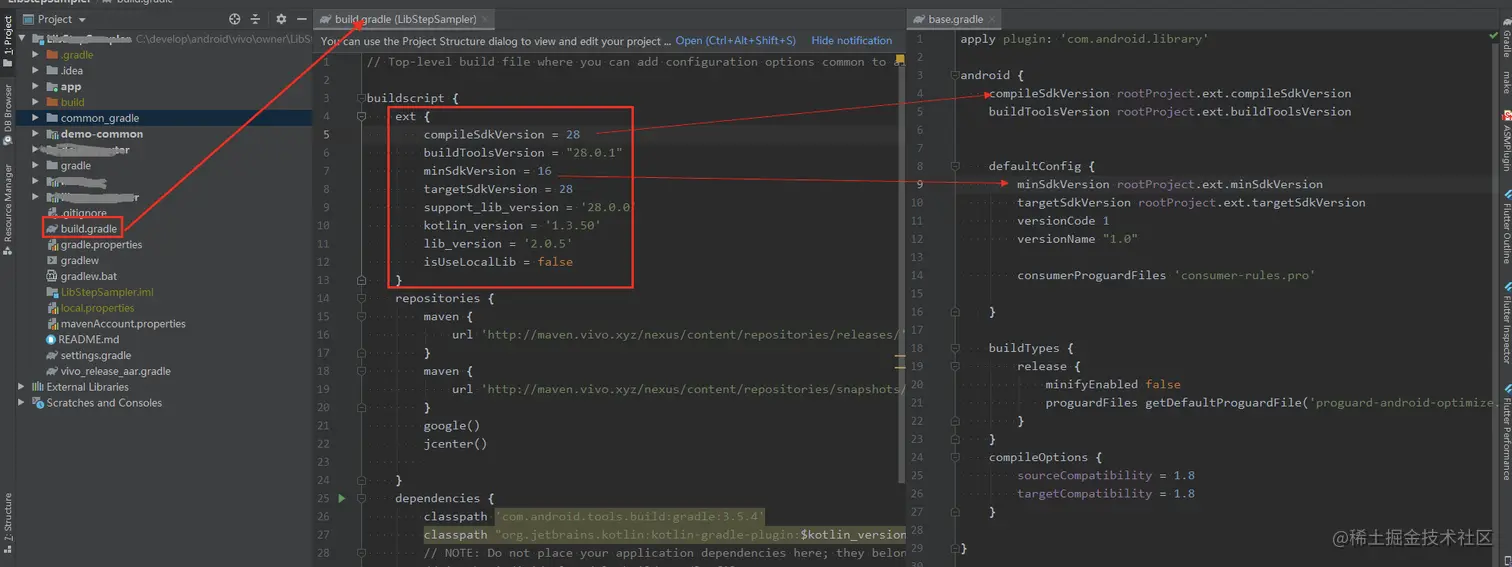Expand the common_gradle folder

(x=36, y=118)
